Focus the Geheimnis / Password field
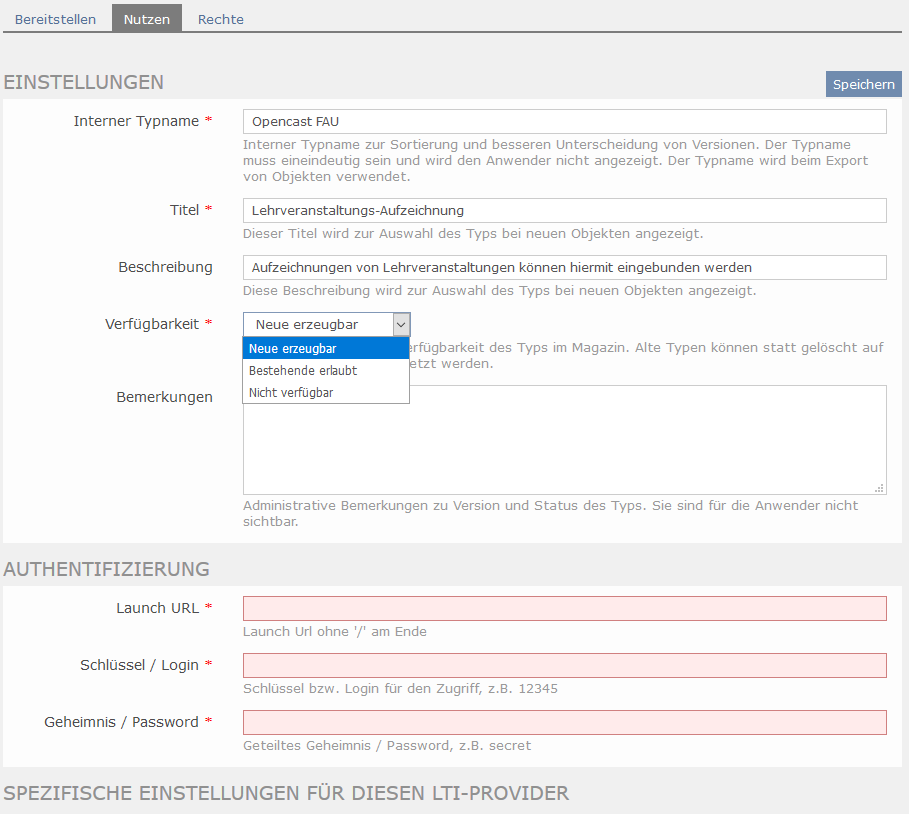Screen dimensions: 909x814 tap(564, 722)
